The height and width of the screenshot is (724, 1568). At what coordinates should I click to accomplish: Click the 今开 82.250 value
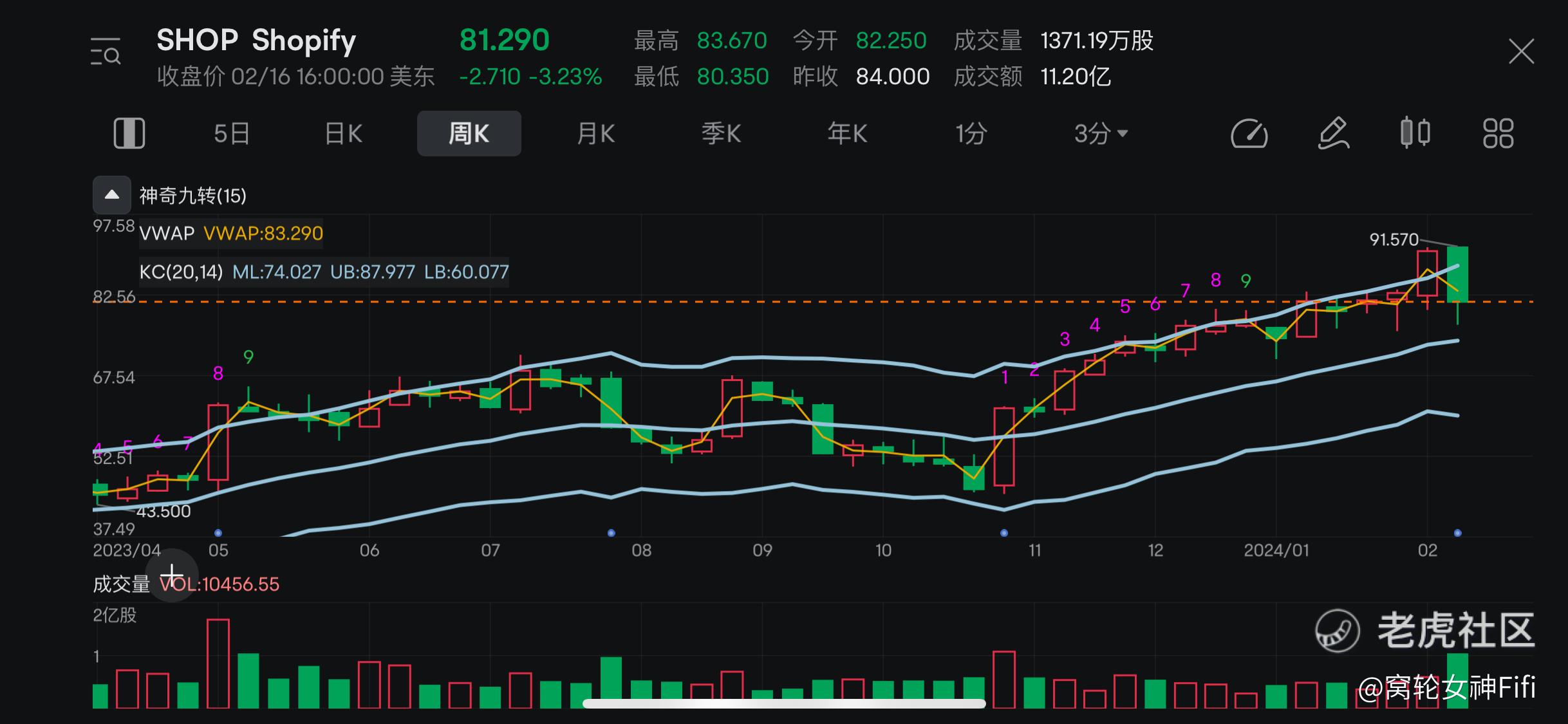(891, 41)
